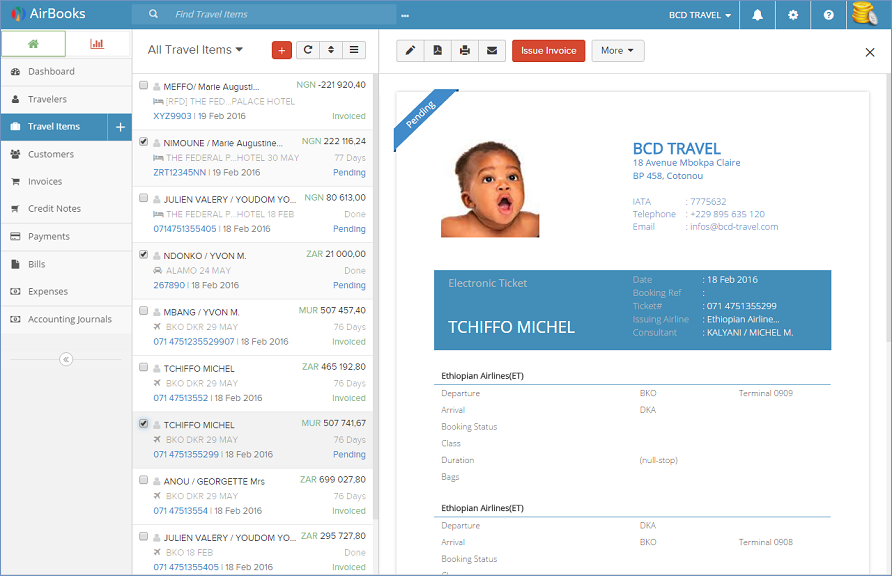Expand the BCD TRAVEL account dropdown

pos(699,15)
